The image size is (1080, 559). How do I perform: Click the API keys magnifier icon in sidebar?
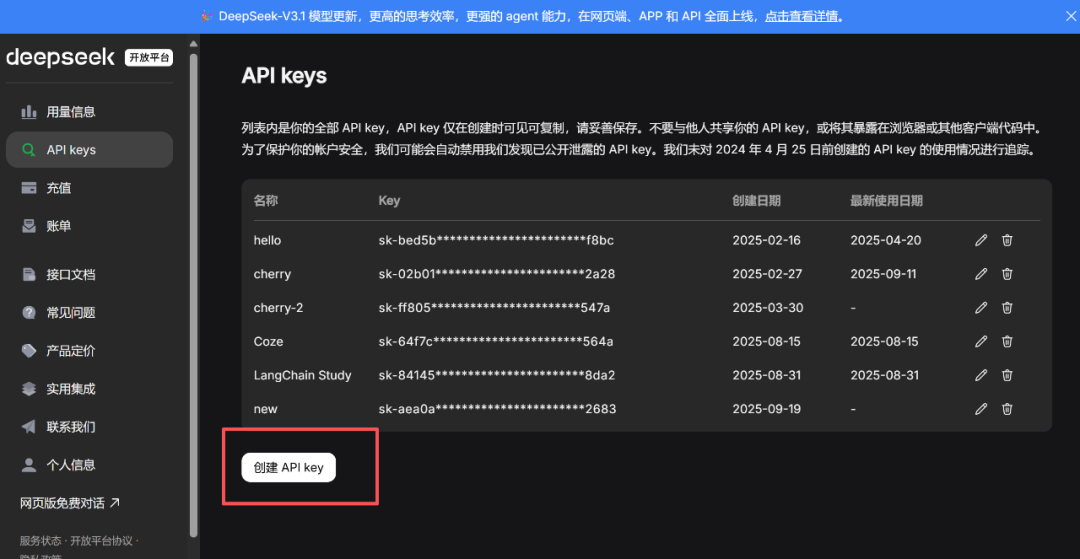[x=29, y=149]
